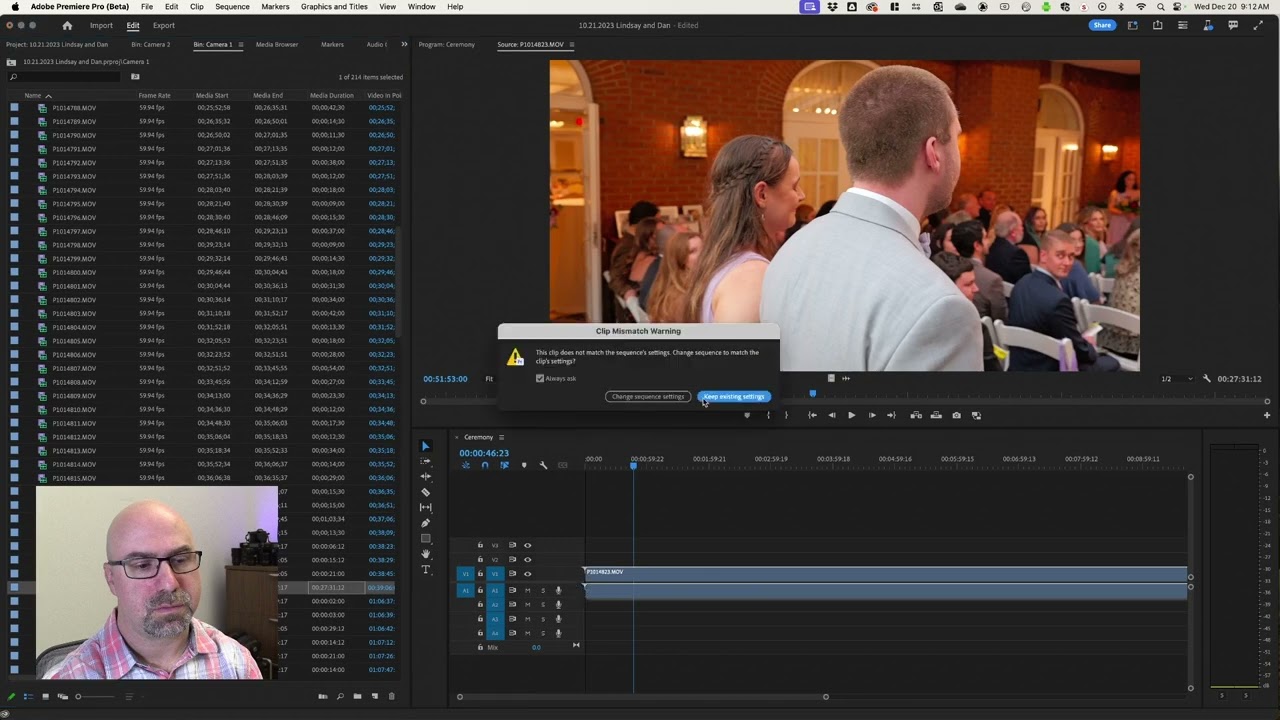Toggle lock on track V1
The image size is (1280, 720).
tap(480, 573)
